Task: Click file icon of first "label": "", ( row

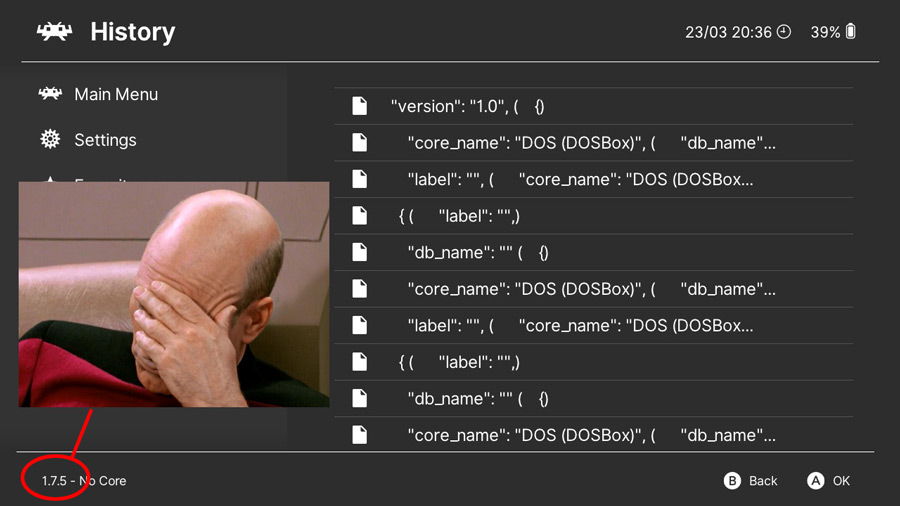Action: pyautogui.click(x=360, y=179)
